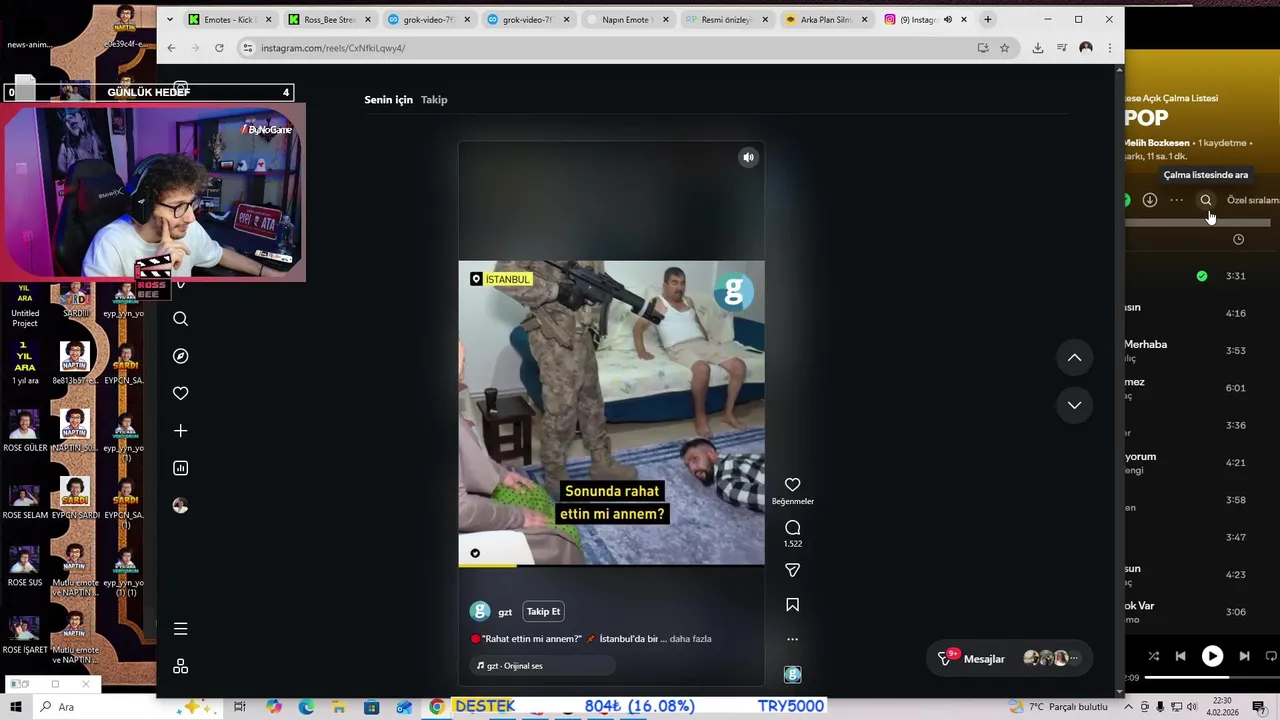Switch to Napım Emote browser tab
1280x720 pixels.
(x=627, y=19)
